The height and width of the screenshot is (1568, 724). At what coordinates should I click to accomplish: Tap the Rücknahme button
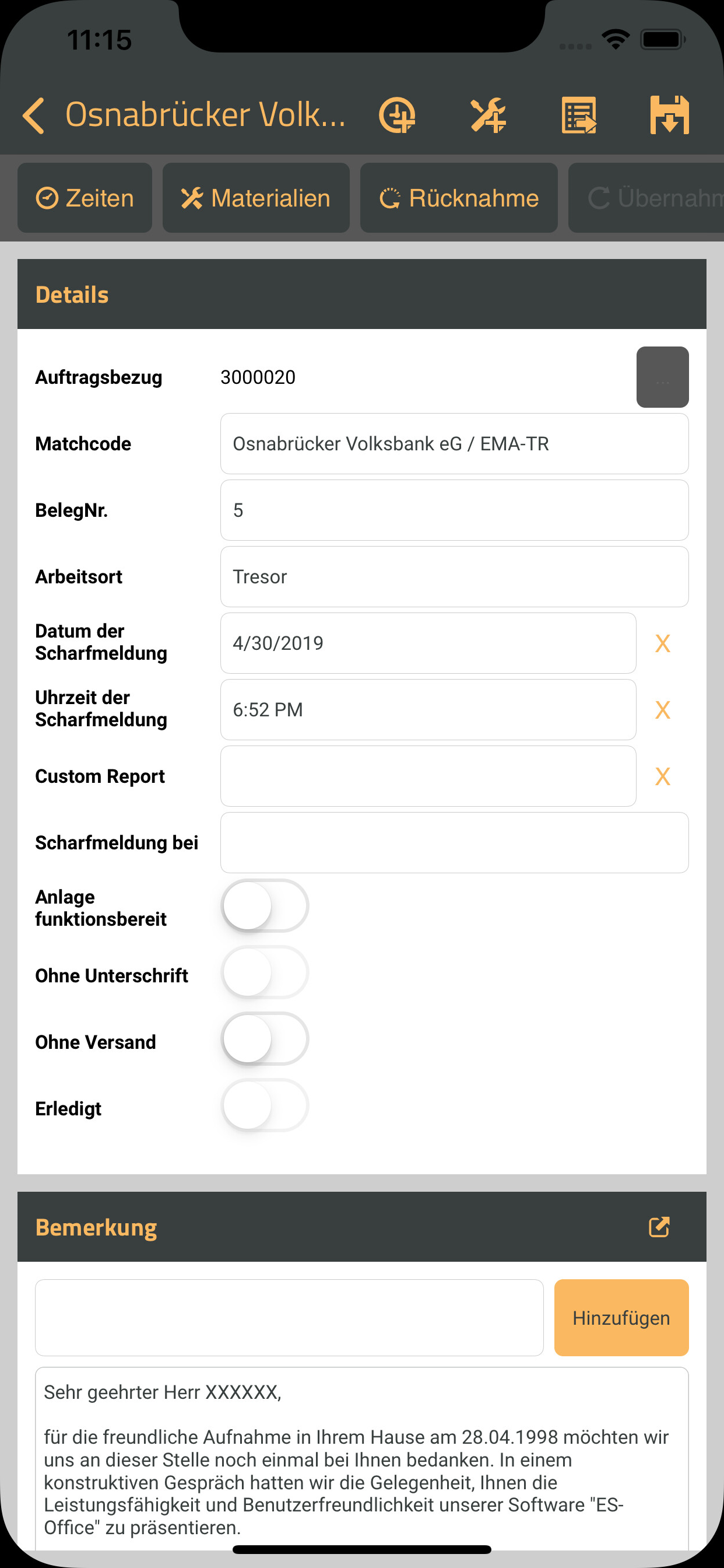[x=459, y=198]
